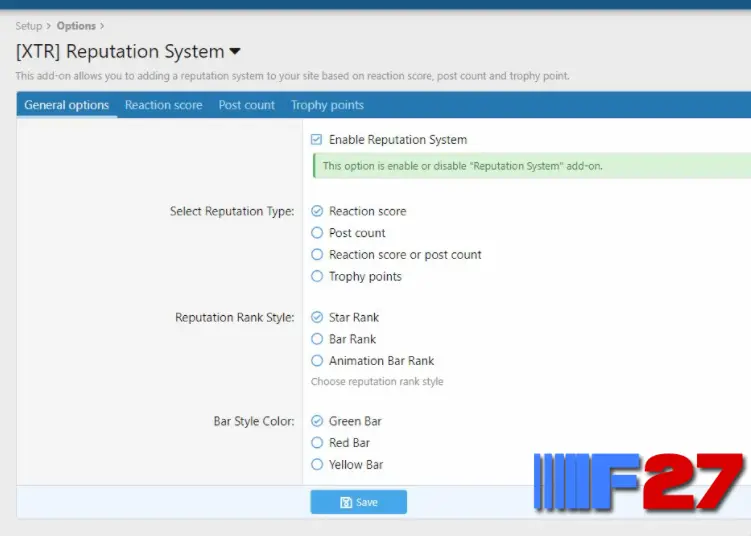Select Post count reputation type
751x536 pixels.
(x=317, y=233)
